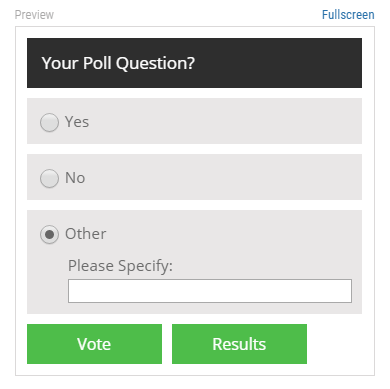Click the Other option label text
This screenshot has height=389, width=390.
coord(86,234)
